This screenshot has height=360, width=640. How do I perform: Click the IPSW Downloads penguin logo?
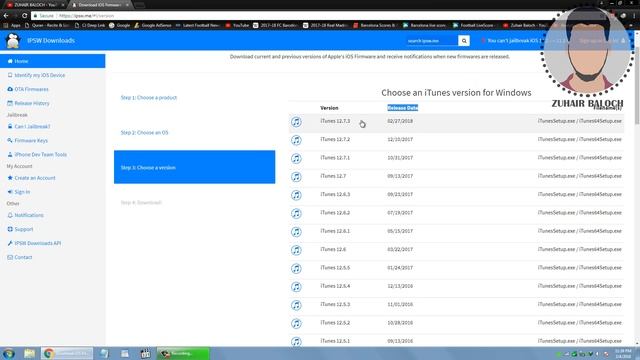[13, 41]
